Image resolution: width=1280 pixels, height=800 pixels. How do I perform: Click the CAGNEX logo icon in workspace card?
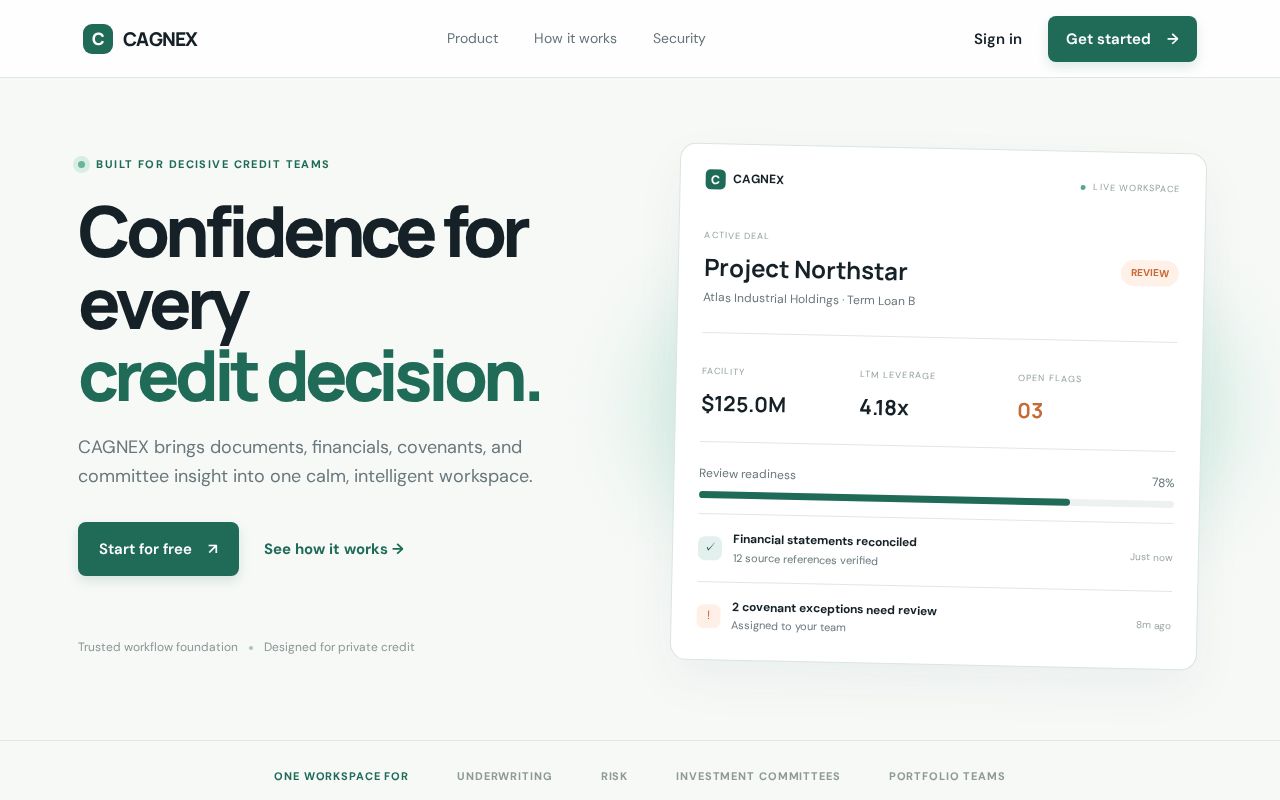(x=715, y=179)
